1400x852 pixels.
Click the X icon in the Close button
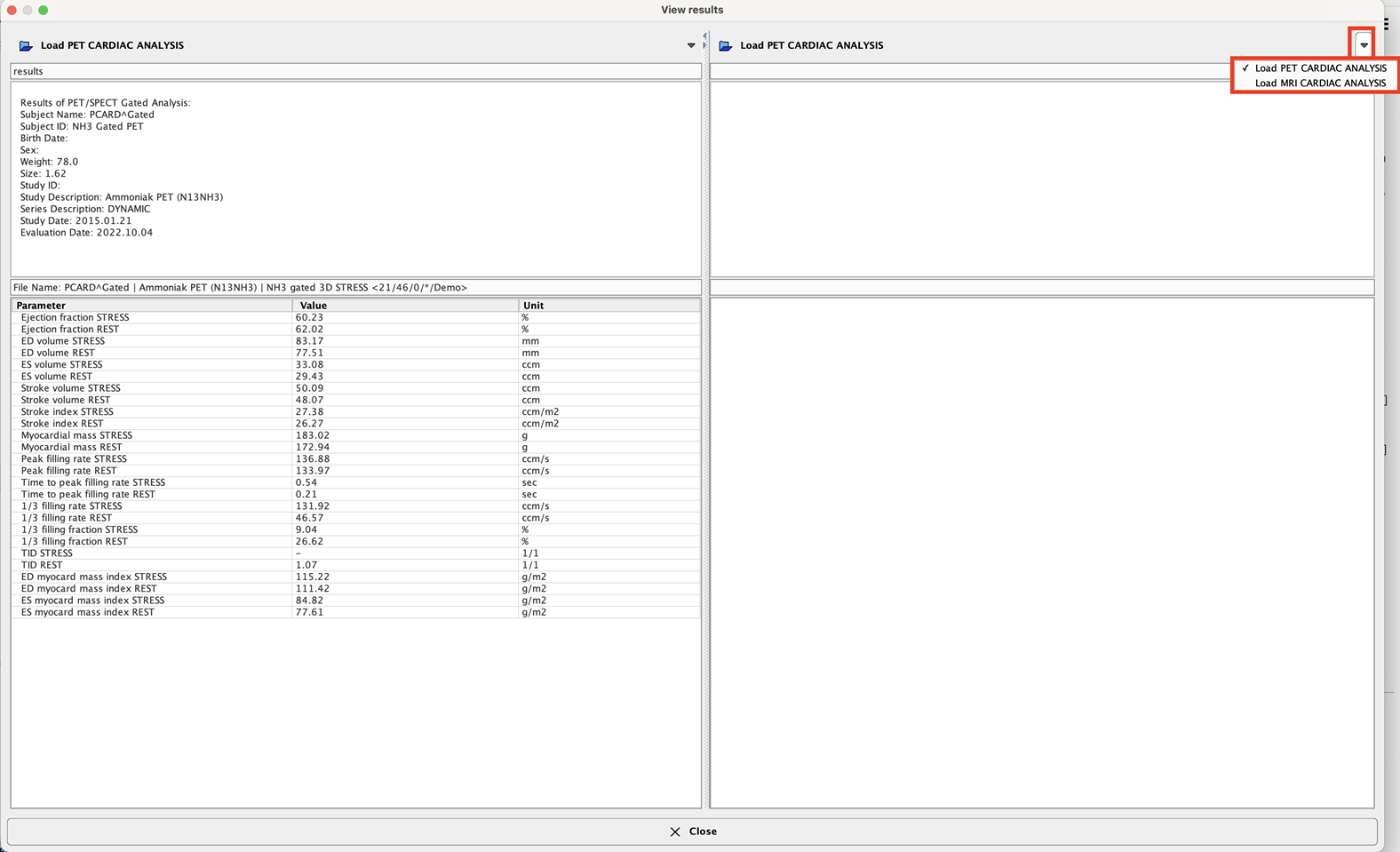pyautogui.click(x=675, y=832)
